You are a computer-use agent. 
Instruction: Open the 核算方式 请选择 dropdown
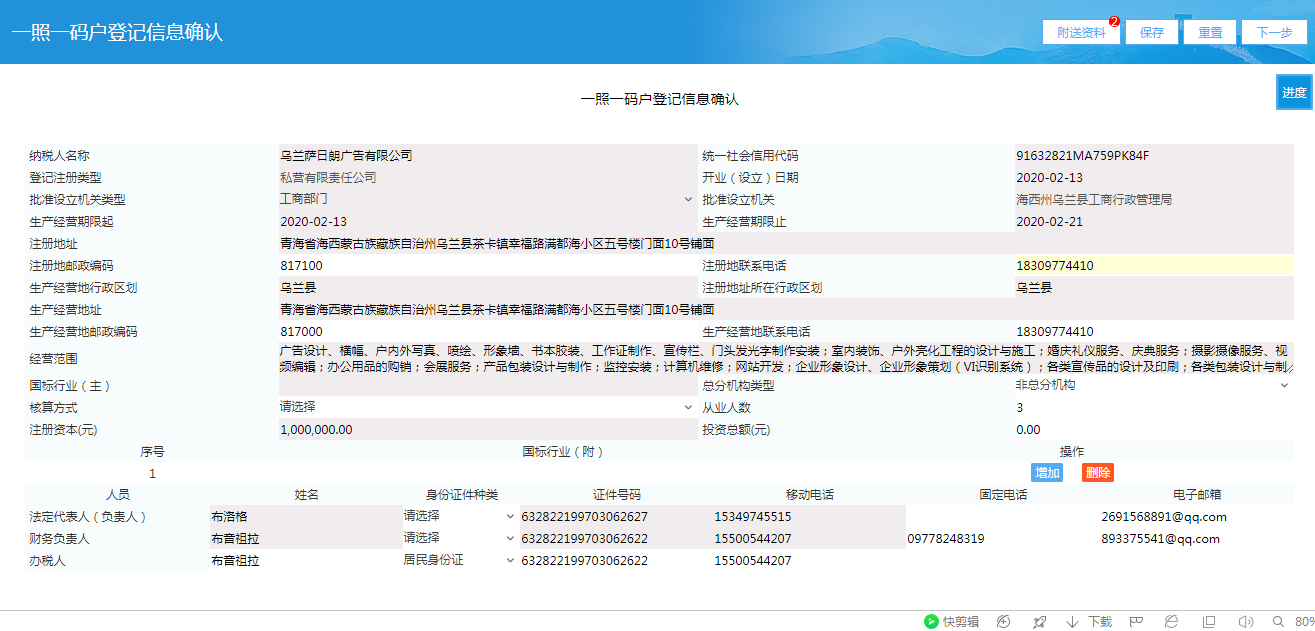pos(687,408)
